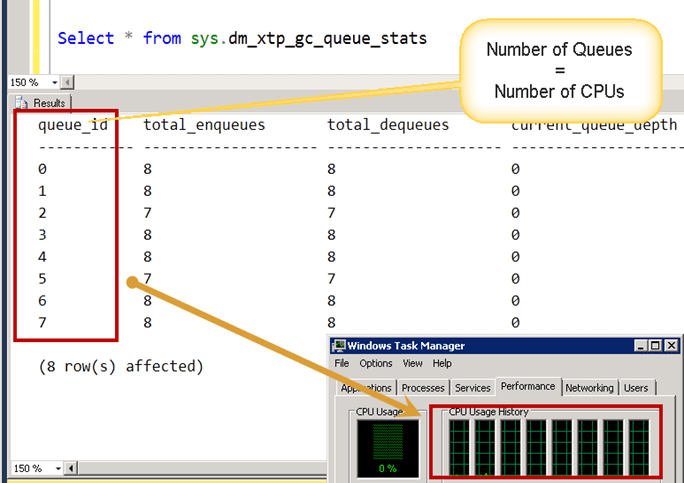684x483 pixels.
Task: Minimize the Windows Task Manager window
Action: click(x=639, y=346)
